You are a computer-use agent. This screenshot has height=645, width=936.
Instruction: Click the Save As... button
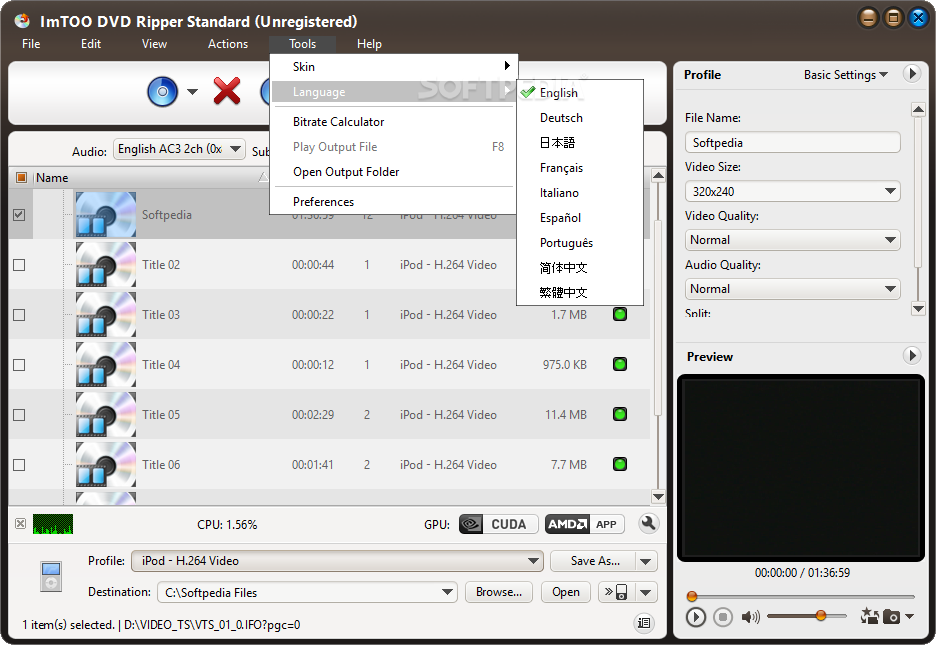pos(593,561)
